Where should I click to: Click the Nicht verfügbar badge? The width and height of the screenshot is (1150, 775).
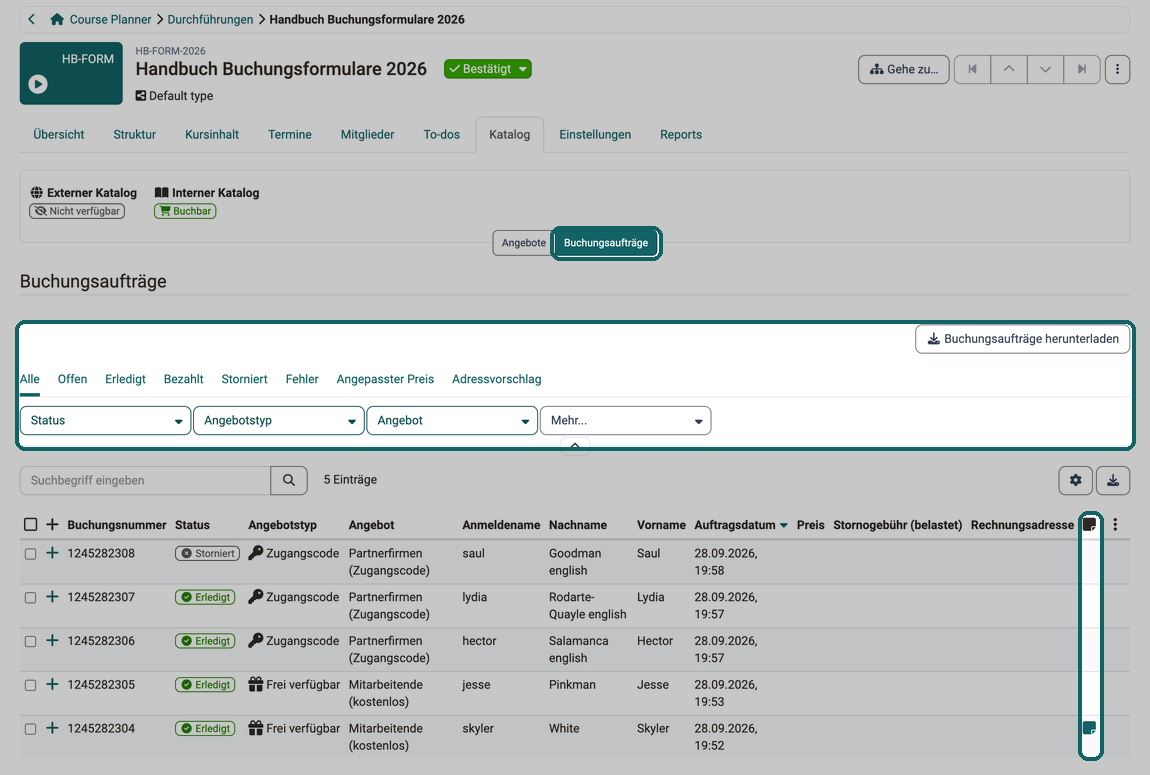[x=77, y=211]
